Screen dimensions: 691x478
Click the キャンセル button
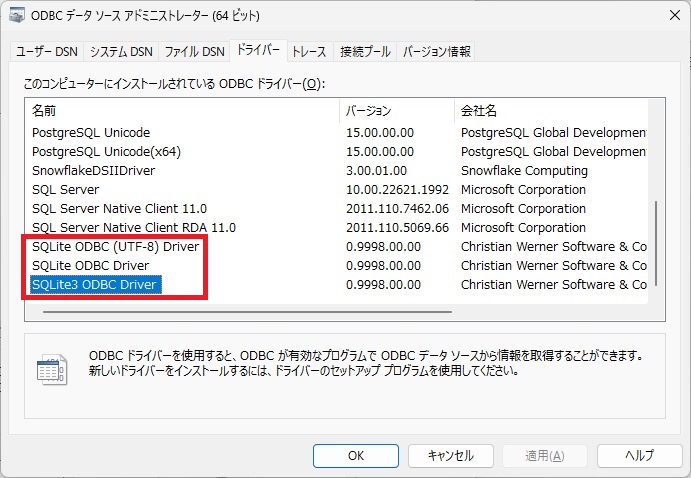450,456
